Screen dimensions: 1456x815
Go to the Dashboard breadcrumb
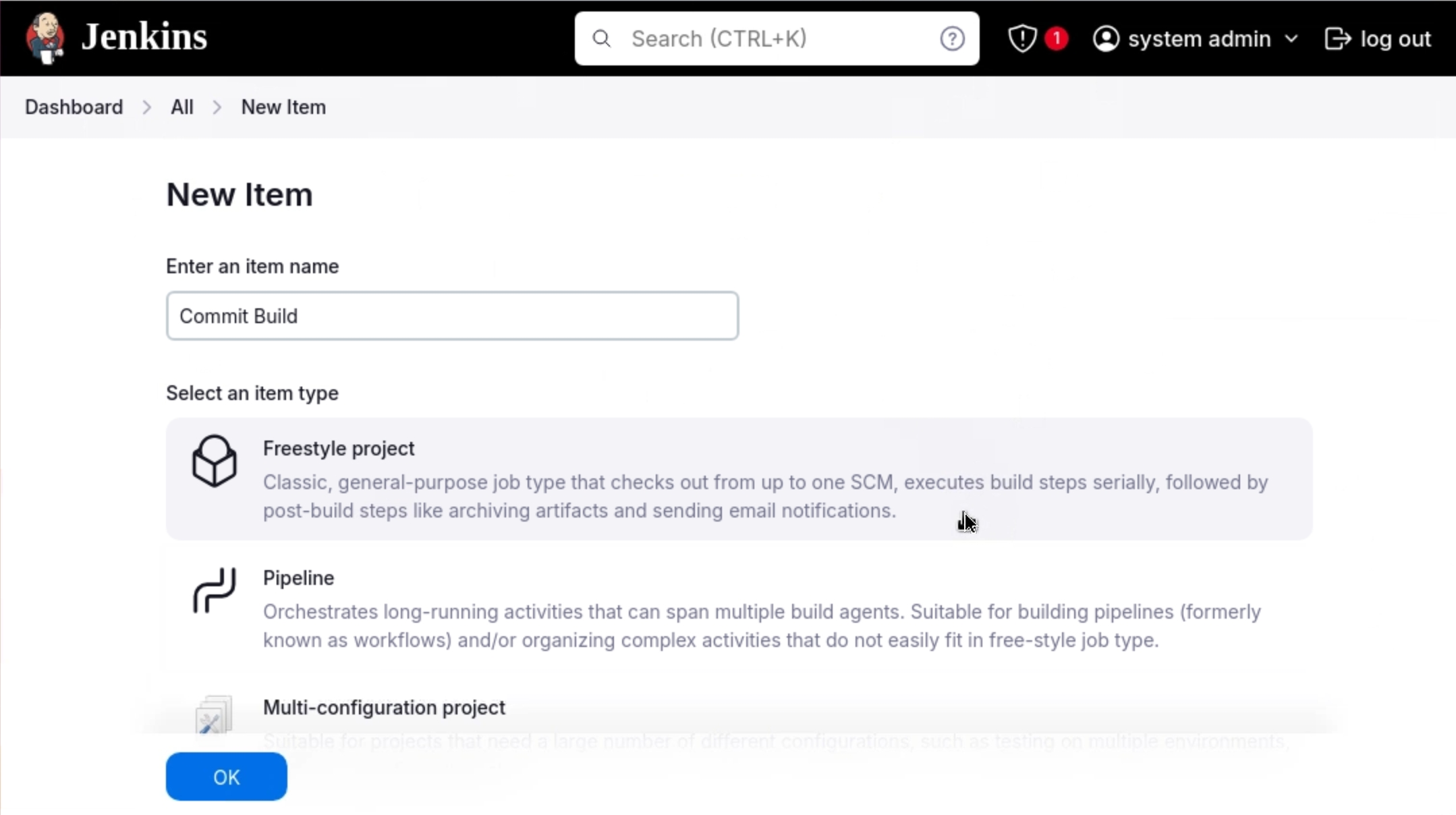(74, 107)
